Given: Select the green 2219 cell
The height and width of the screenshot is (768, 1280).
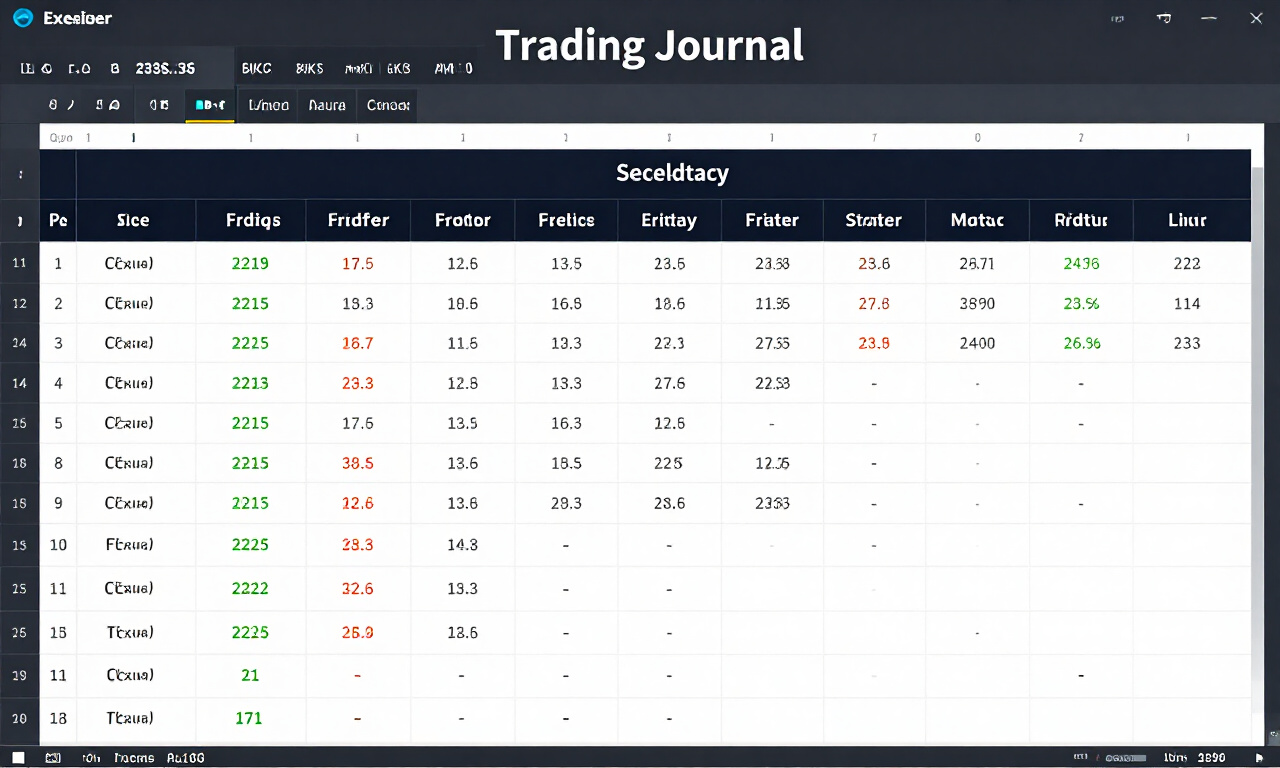Looking at the screenshot, I should point(250,264).
